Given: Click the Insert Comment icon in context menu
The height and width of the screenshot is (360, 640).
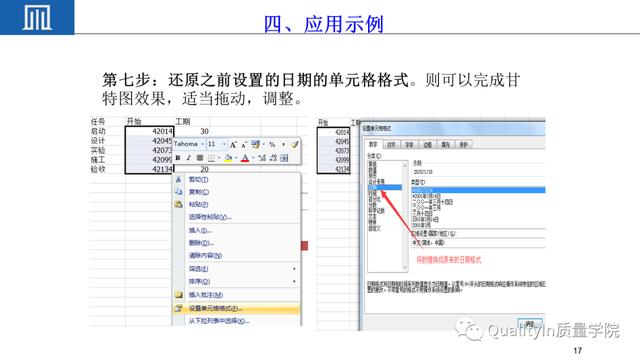Looking at the screenshot, I should click(x=178, y=294).
